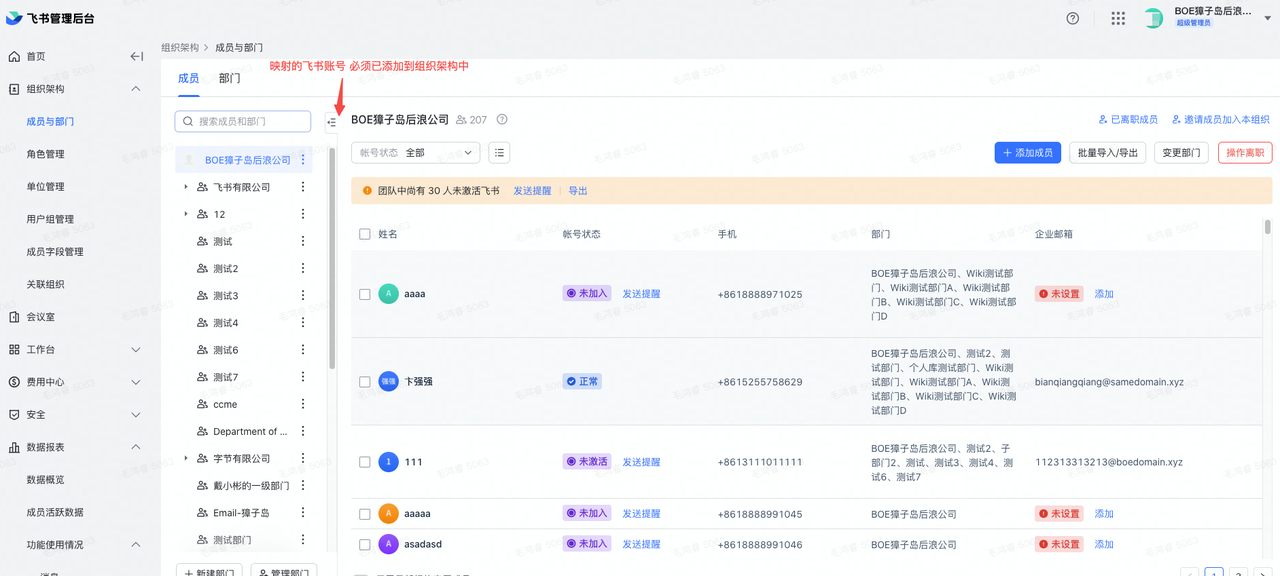Open the three-dot menu for 测试4
1280x576 pixels.
[x=303, y=323]
